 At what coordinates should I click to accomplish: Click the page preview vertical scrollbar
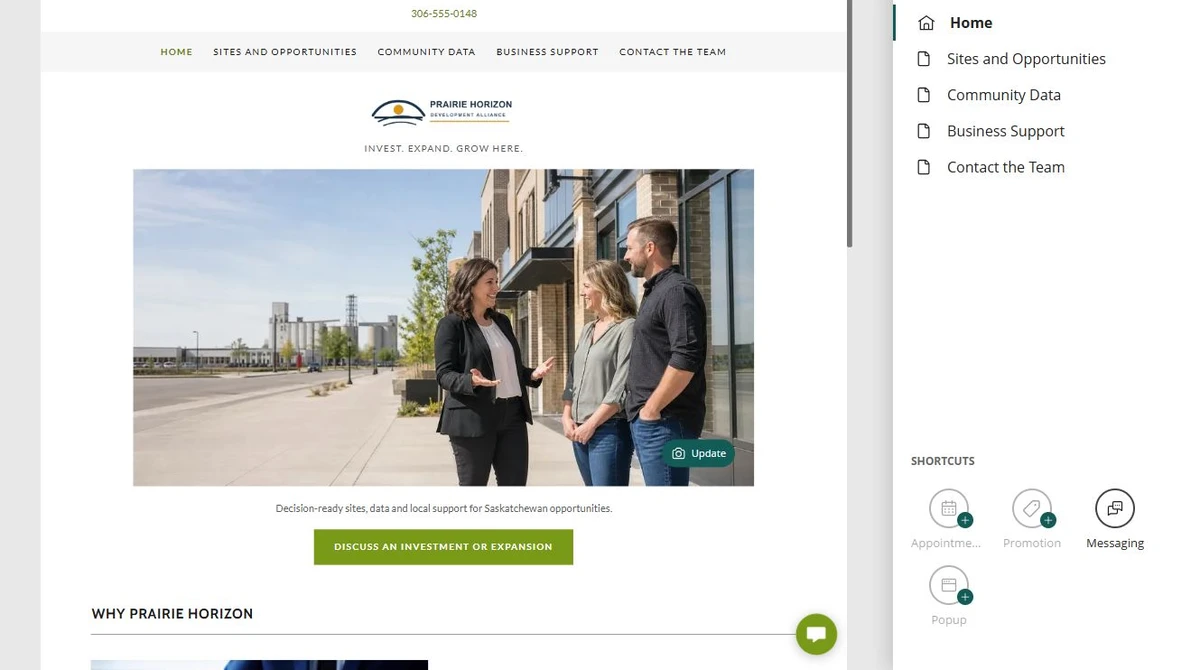(850, 124)
